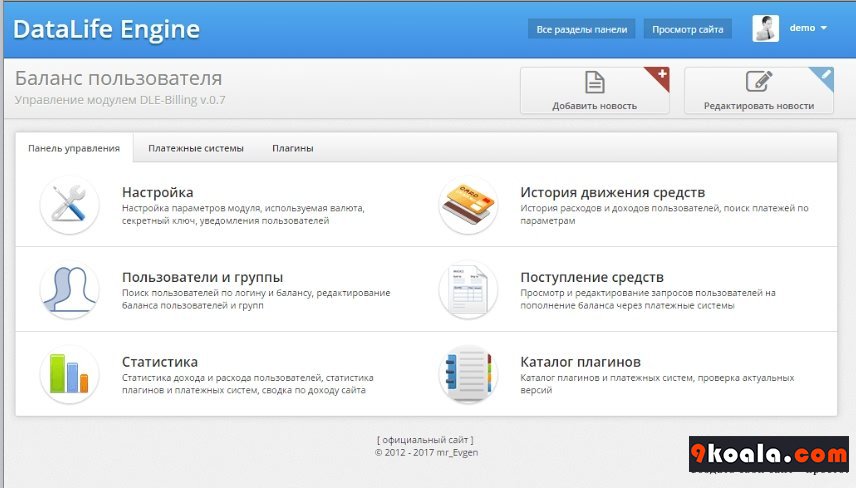Screen dimensions: 856x488
Task: Open the demo user avatar
Action: pos(765,28)
